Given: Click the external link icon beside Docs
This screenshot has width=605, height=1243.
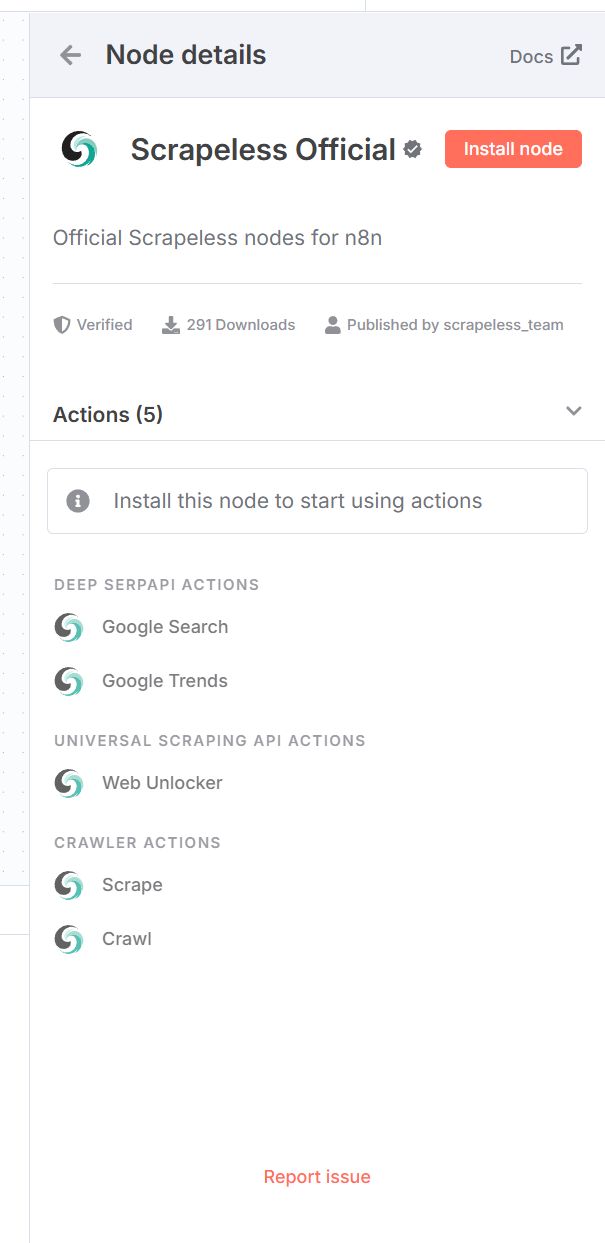Looking at the screenshot, I should (x=573, y=56).
